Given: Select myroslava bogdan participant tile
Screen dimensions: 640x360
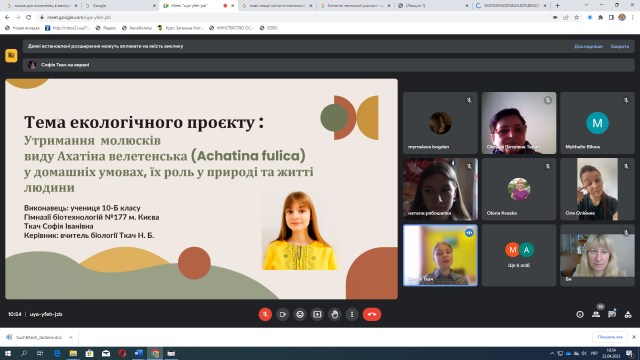Looking at the screenshot, I should click(440, 123).
